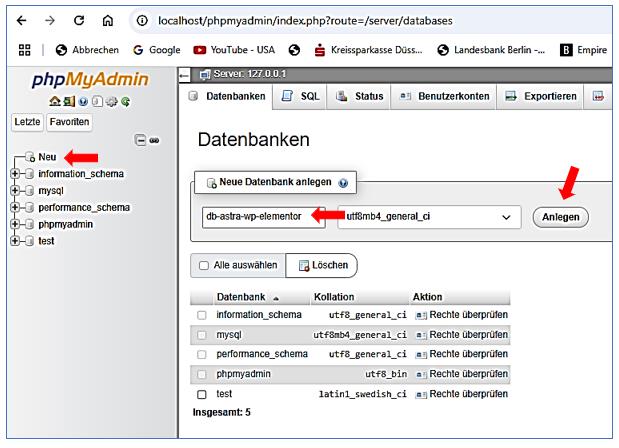This screenshot has height=448, width=619.
Task: Click Rechte überprüfen for the test database
Action: [x=460, y=393]
